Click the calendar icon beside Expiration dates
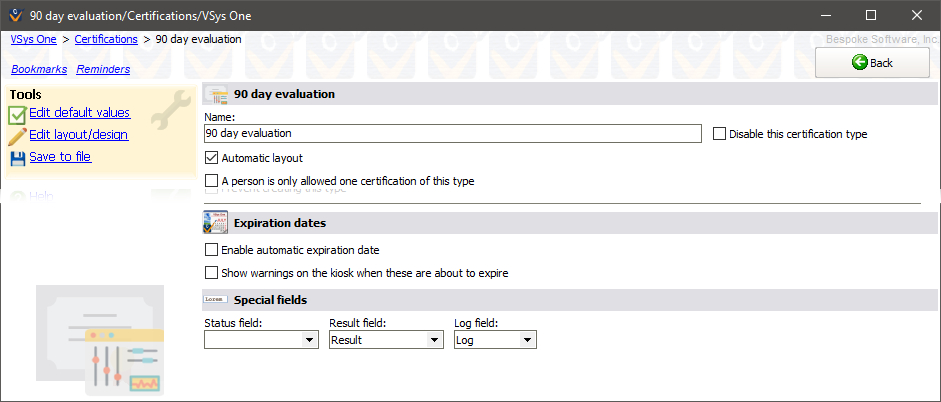The height and width of the screenshot is (402, 941). point(216,223)
